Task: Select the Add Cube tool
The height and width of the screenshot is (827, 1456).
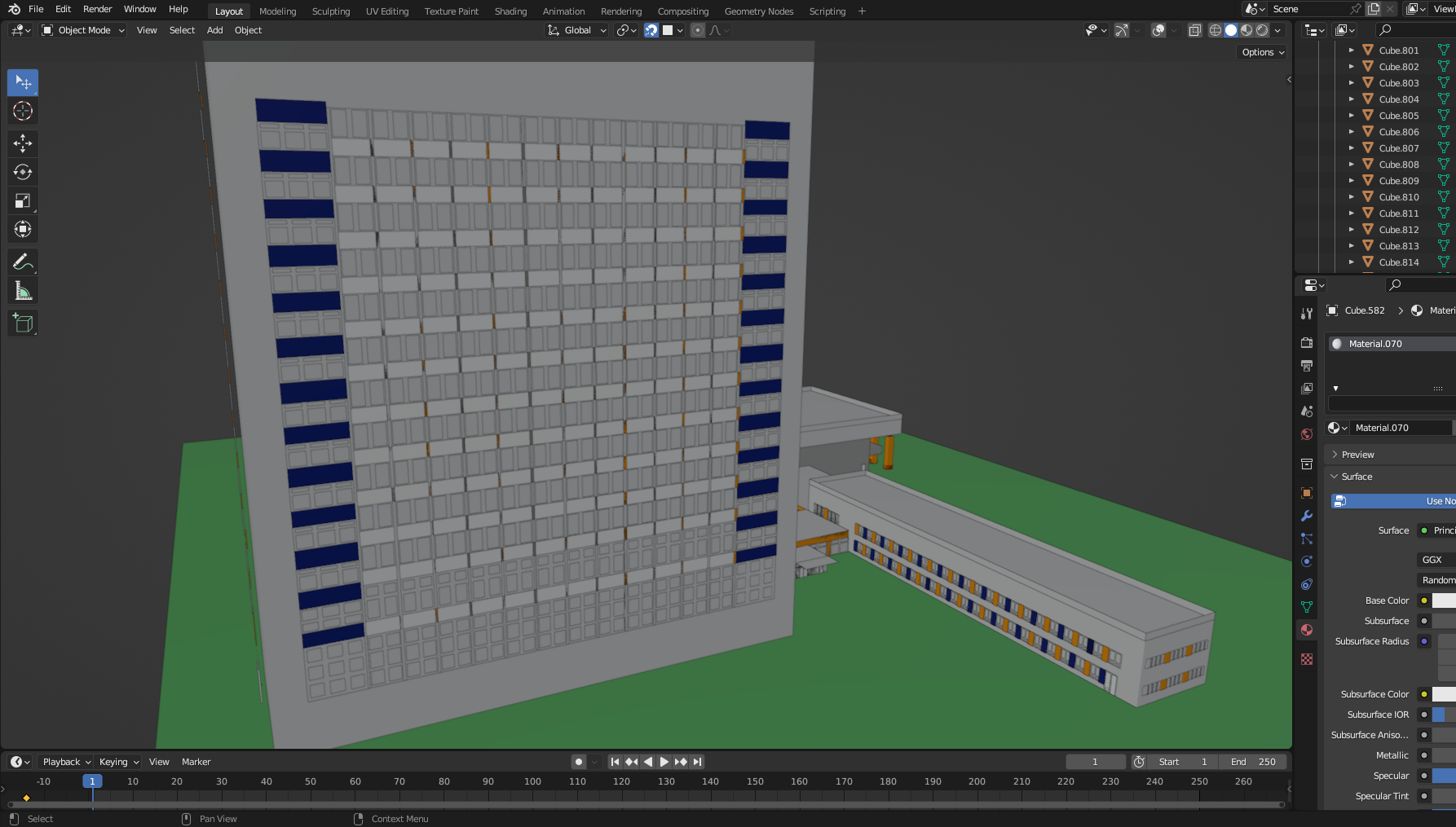Action: (23, 323)
